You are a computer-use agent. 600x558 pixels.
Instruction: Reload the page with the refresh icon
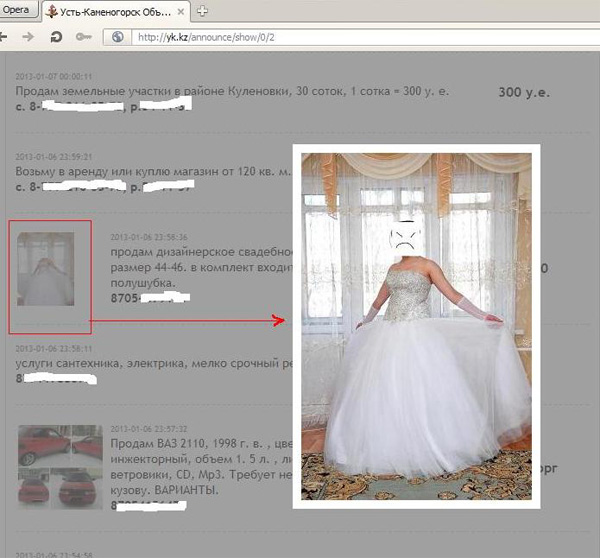pos(57,37)
